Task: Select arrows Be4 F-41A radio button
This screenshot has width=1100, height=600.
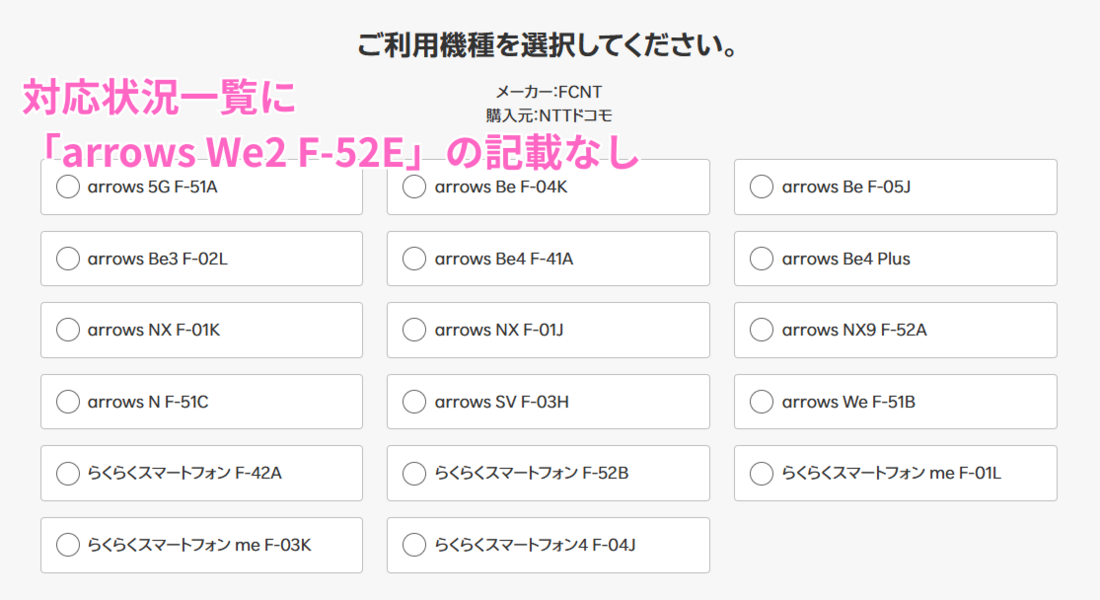Action: 414,259
